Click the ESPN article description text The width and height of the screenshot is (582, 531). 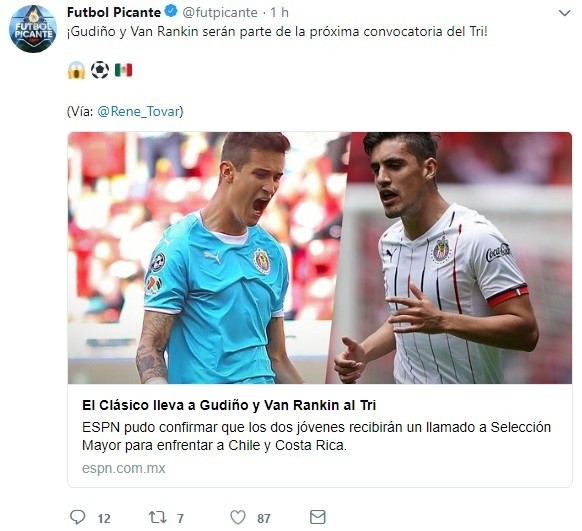click(316, 436)
